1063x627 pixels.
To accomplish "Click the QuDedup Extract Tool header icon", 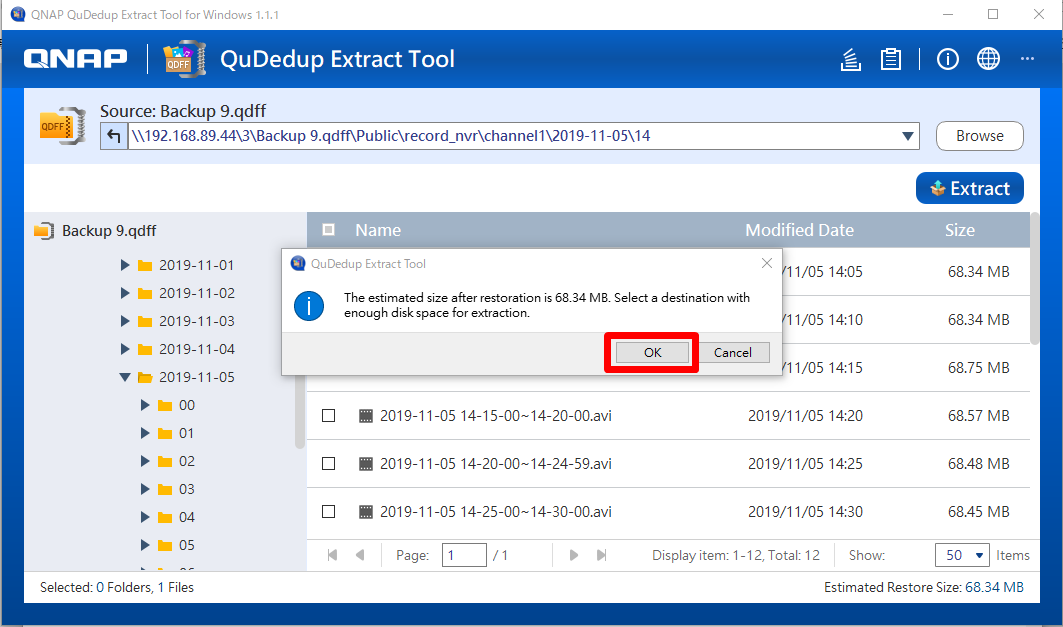I will pos(184,59).
